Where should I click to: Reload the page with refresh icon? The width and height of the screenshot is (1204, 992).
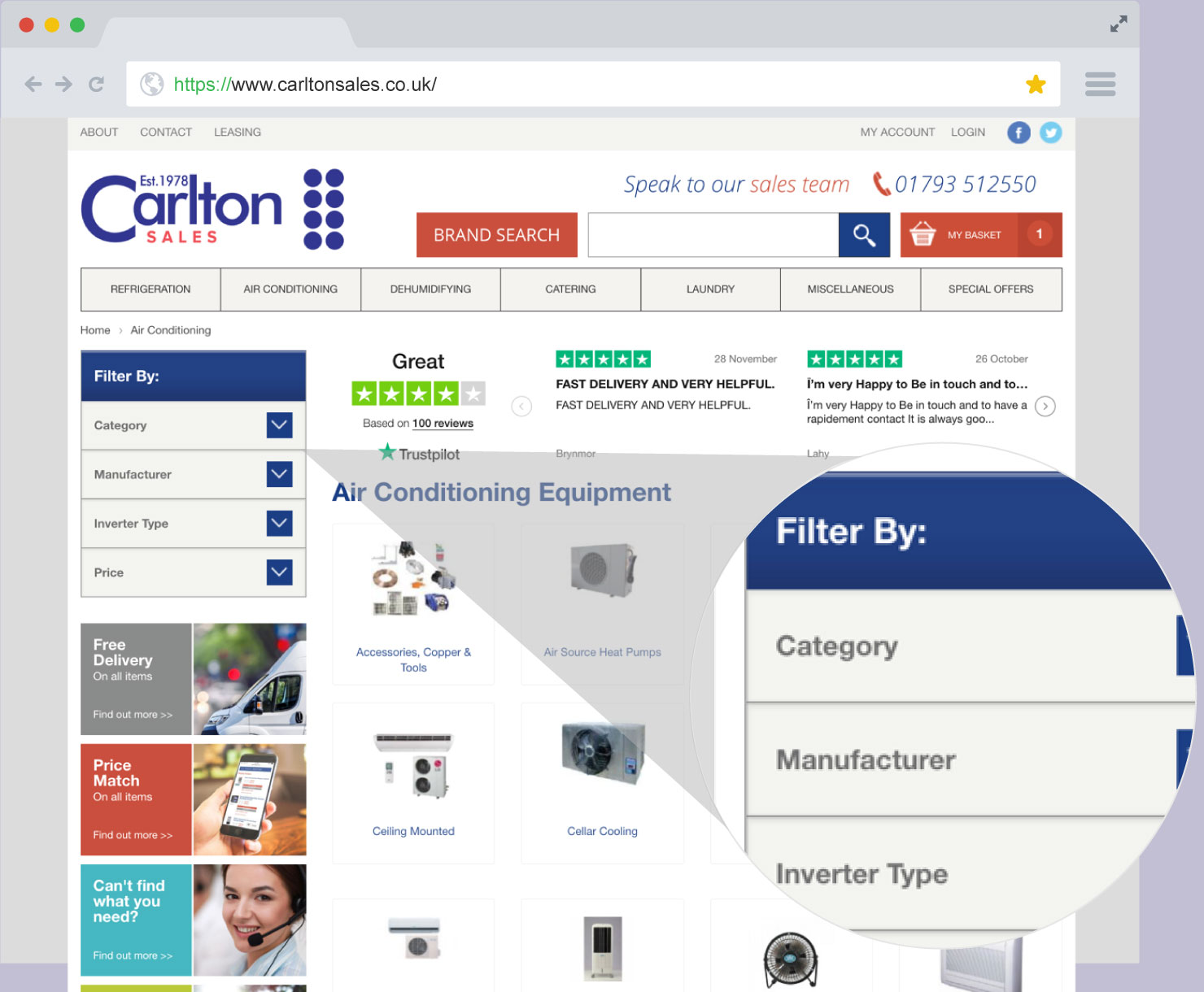[96, 84]
